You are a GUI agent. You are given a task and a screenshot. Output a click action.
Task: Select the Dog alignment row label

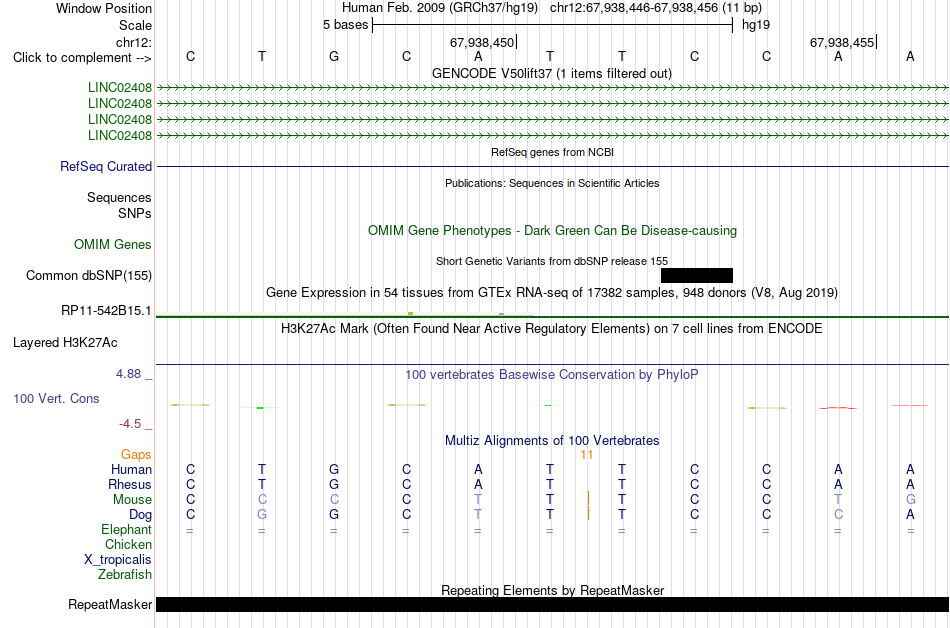coord(141,515)
